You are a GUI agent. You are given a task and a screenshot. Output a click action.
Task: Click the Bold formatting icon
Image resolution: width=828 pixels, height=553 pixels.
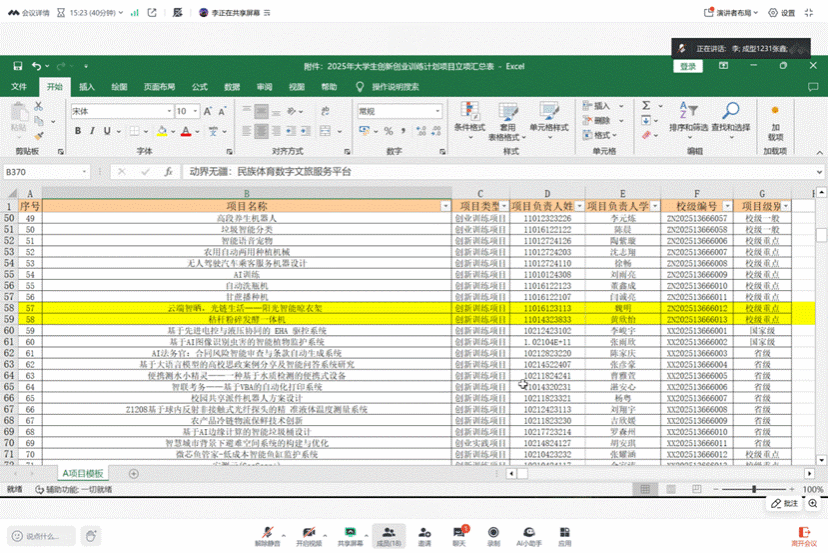pos(77,130)
